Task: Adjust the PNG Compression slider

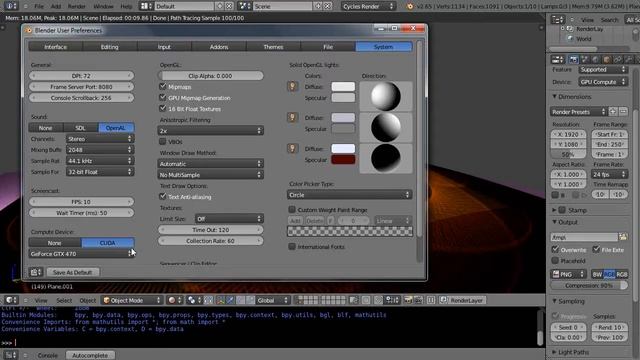Action: (589, 285)
